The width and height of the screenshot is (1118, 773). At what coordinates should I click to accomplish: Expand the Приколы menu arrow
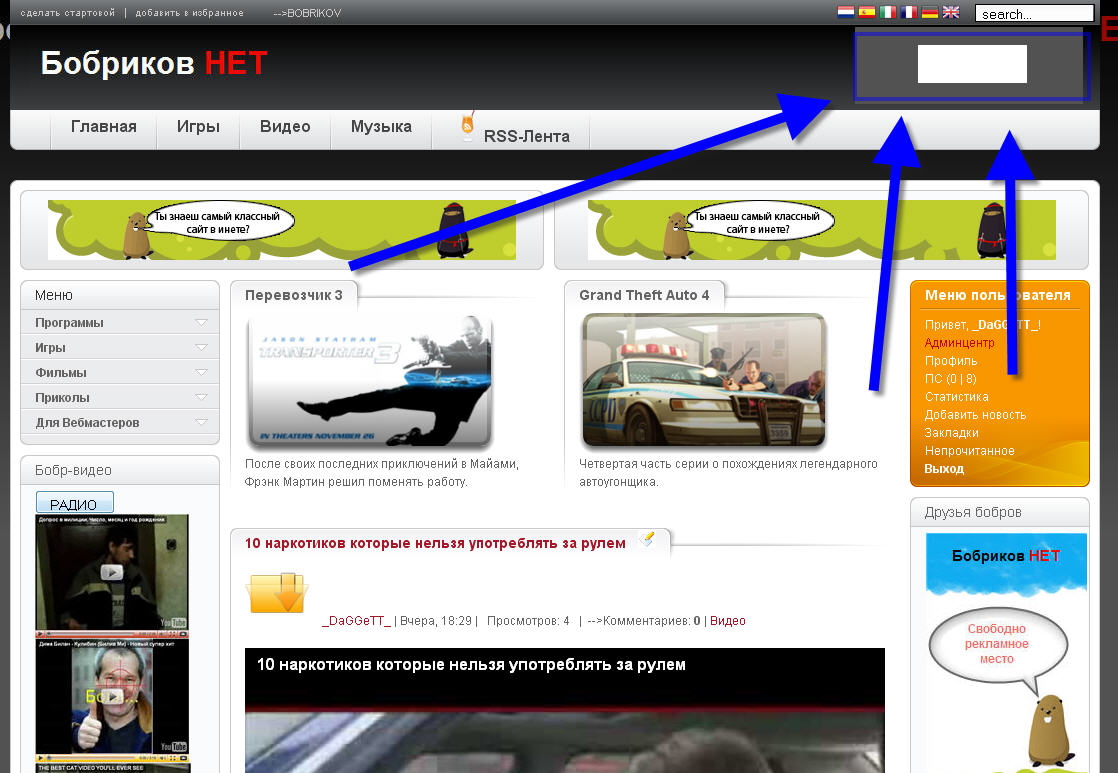[x=201, y=397]
